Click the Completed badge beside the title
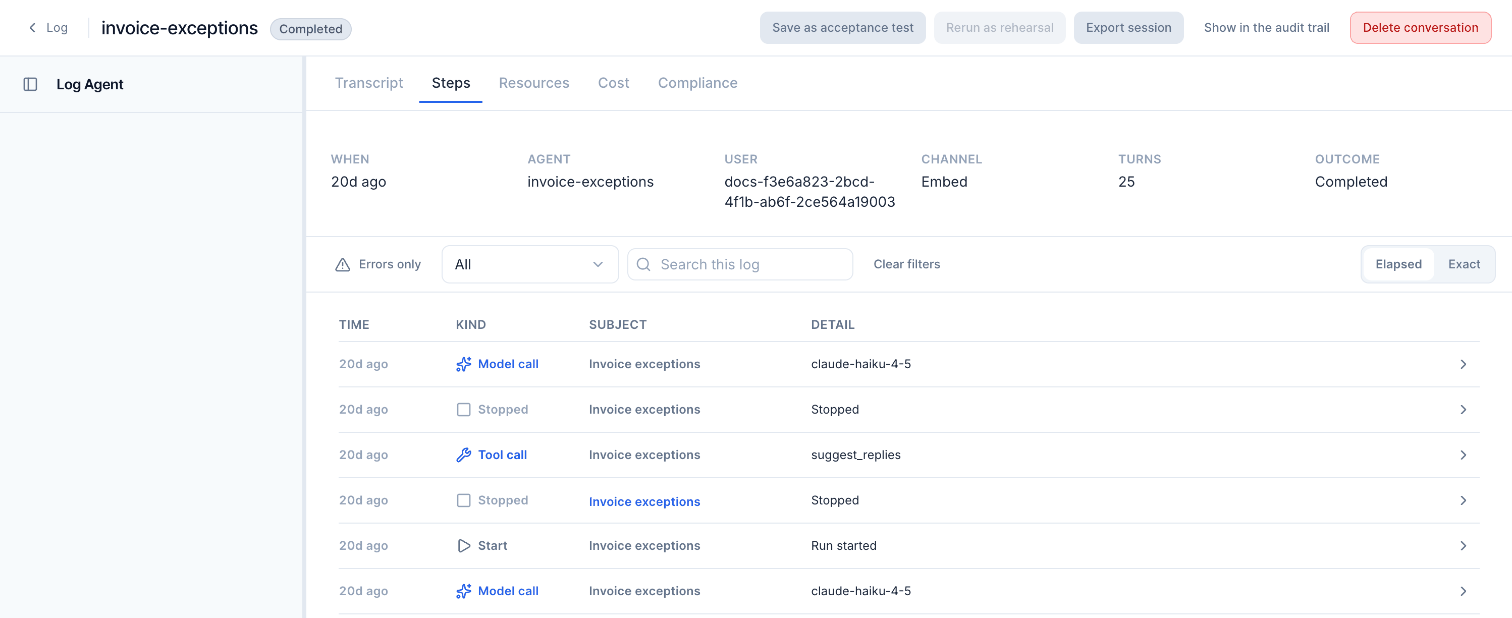 click(311, 29)
